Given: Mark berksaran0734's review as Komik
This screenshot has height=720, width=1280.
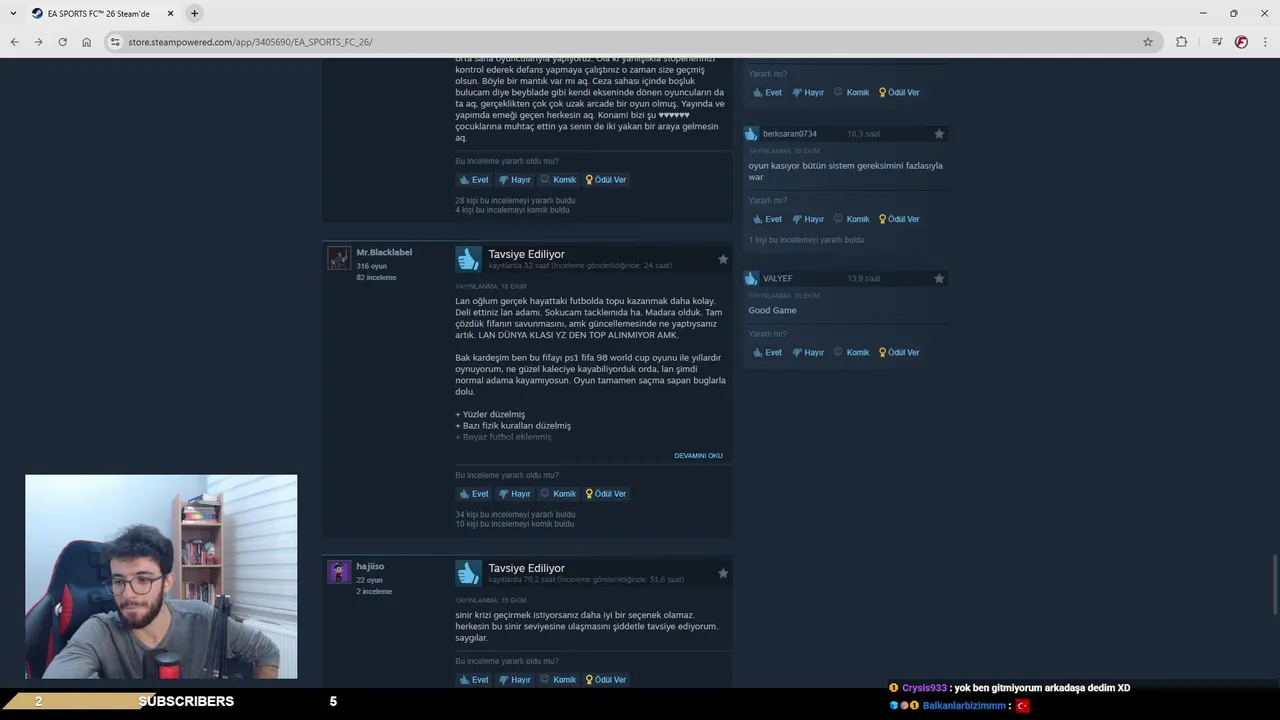Looking at the screenshot, I should [851, 219].
